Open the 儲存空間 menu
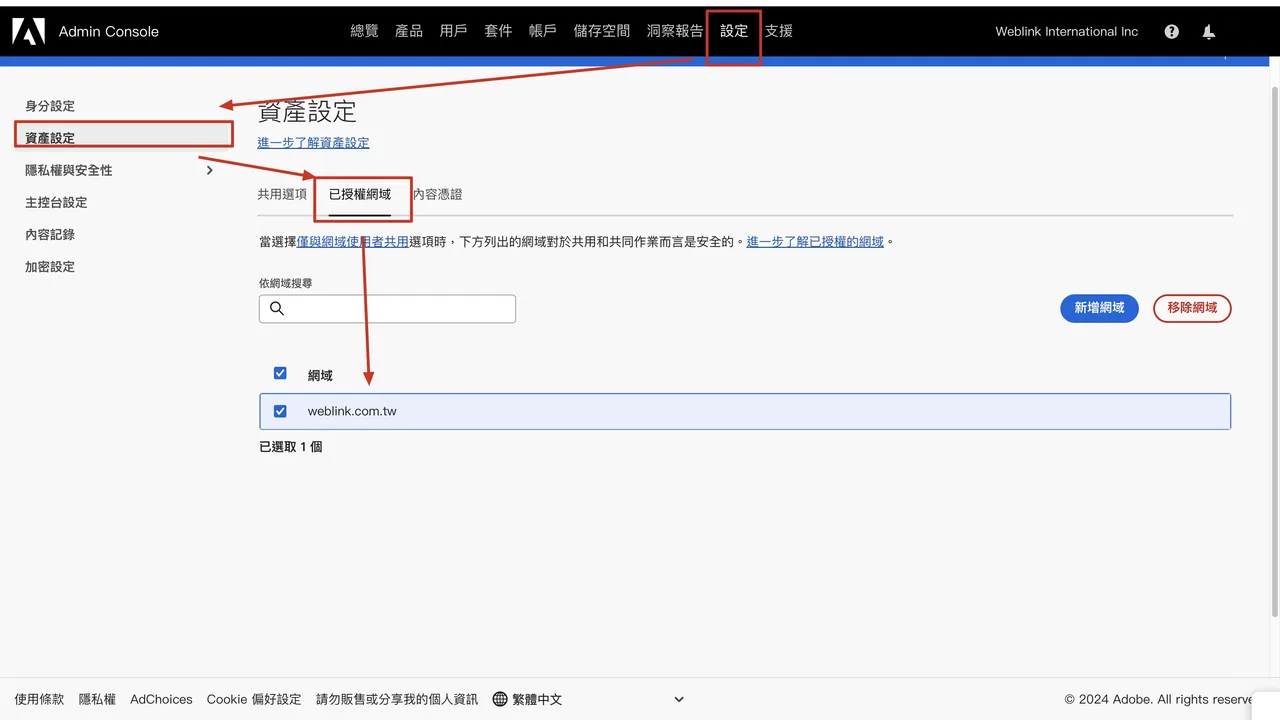The height and width of the screenshot is (720, 1280). tap(602, 31)
